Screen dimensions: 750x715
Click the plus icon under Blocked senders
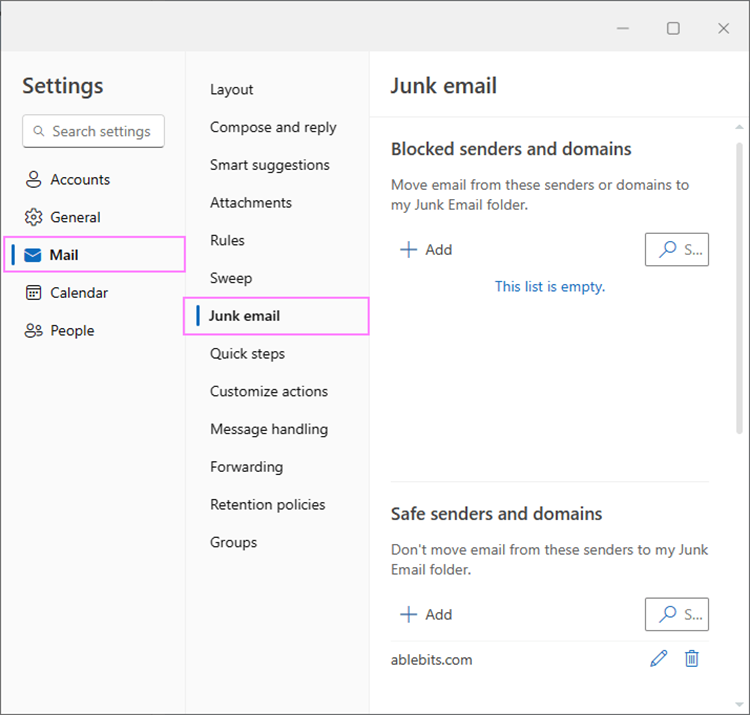pos(408,250)
